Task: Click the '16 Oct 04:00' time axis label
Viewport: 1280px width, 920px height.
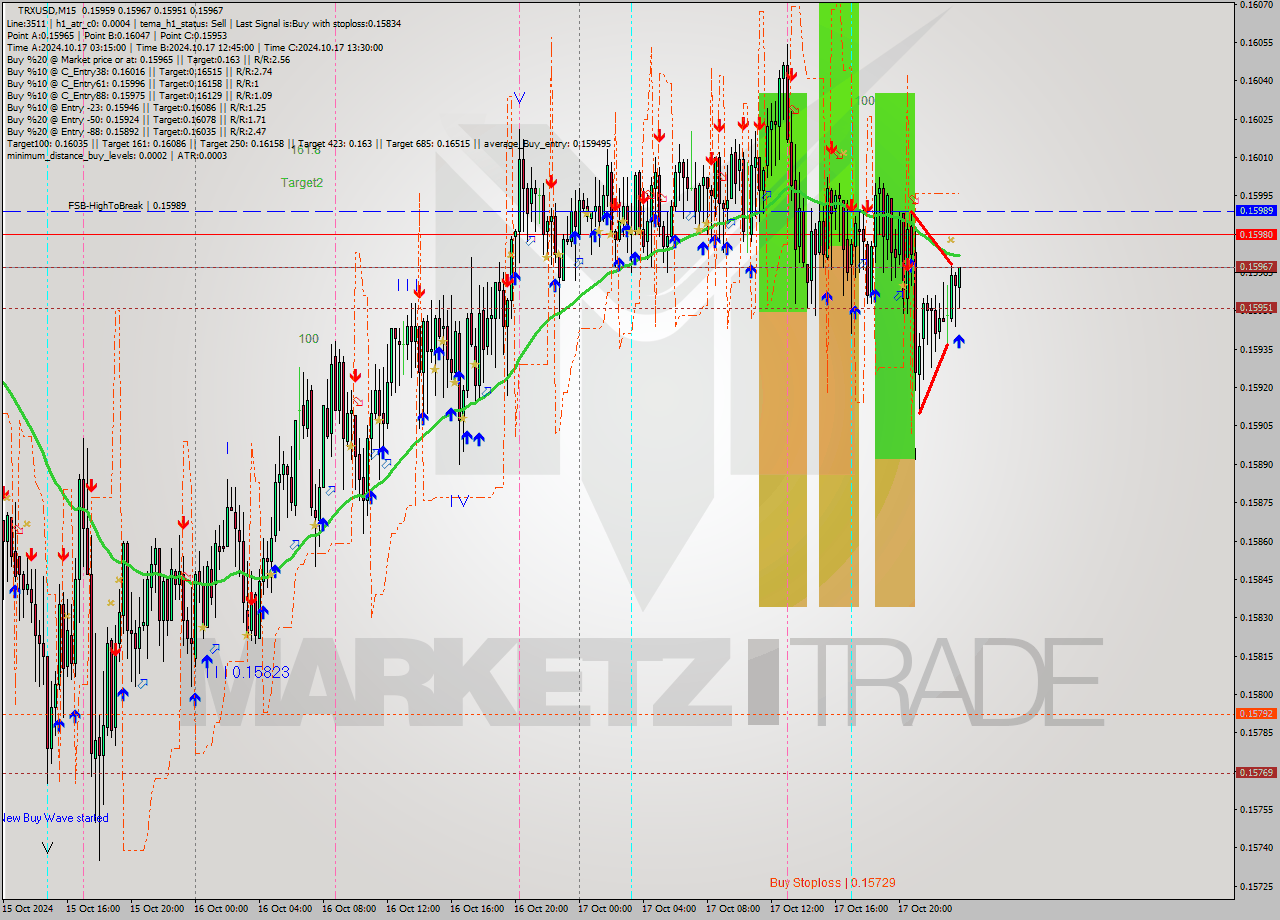Action: click(285, 909)
